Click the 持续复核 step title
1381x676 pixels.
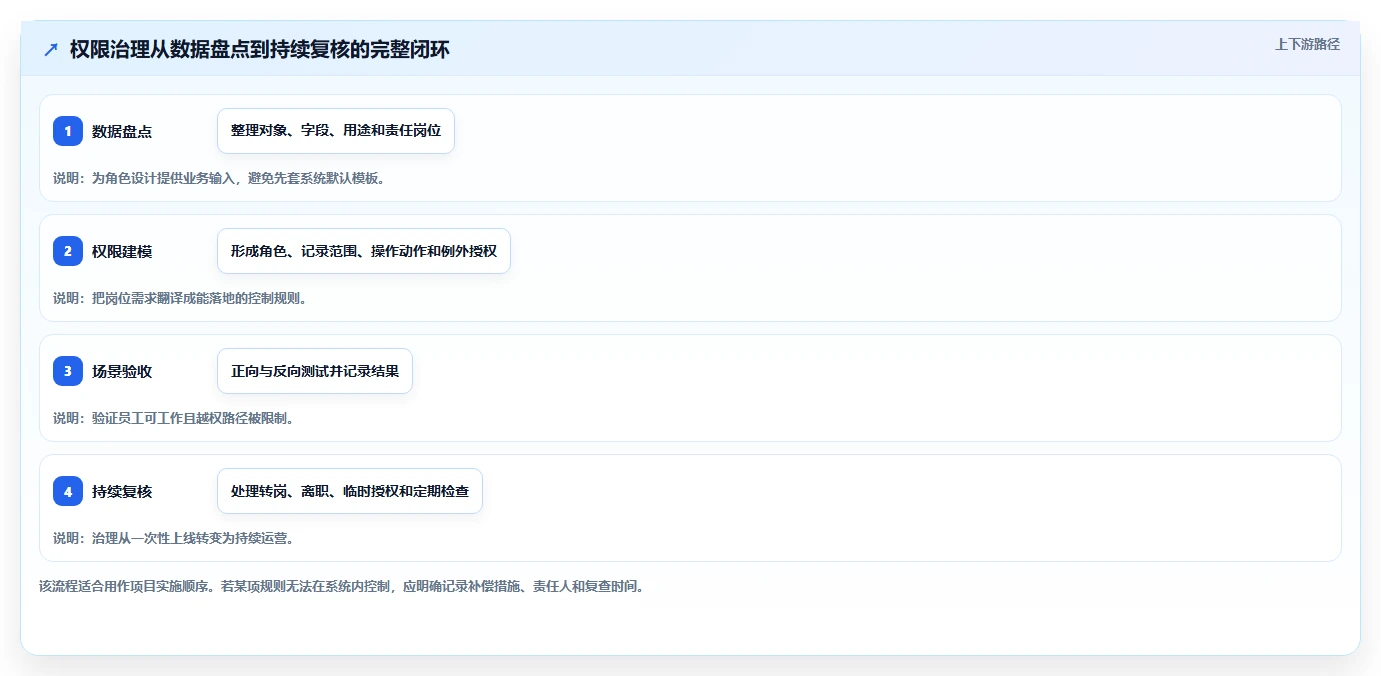[122, 491]
